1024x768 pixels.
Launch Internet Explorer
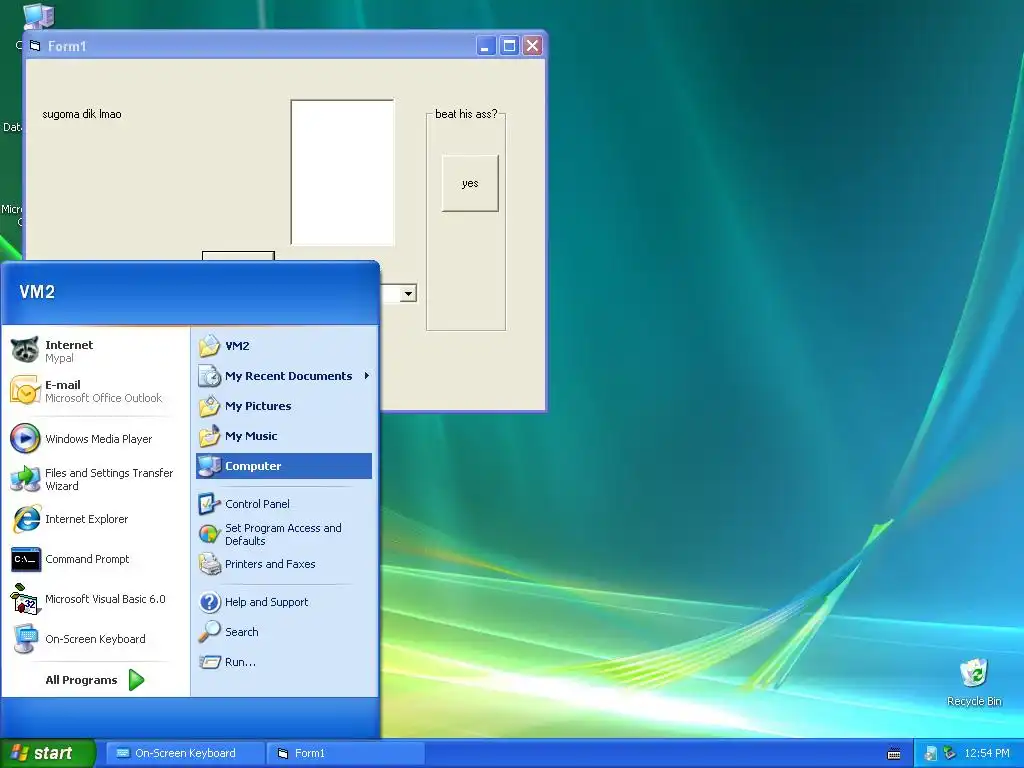pyautogui.click(x=93, y=519)
